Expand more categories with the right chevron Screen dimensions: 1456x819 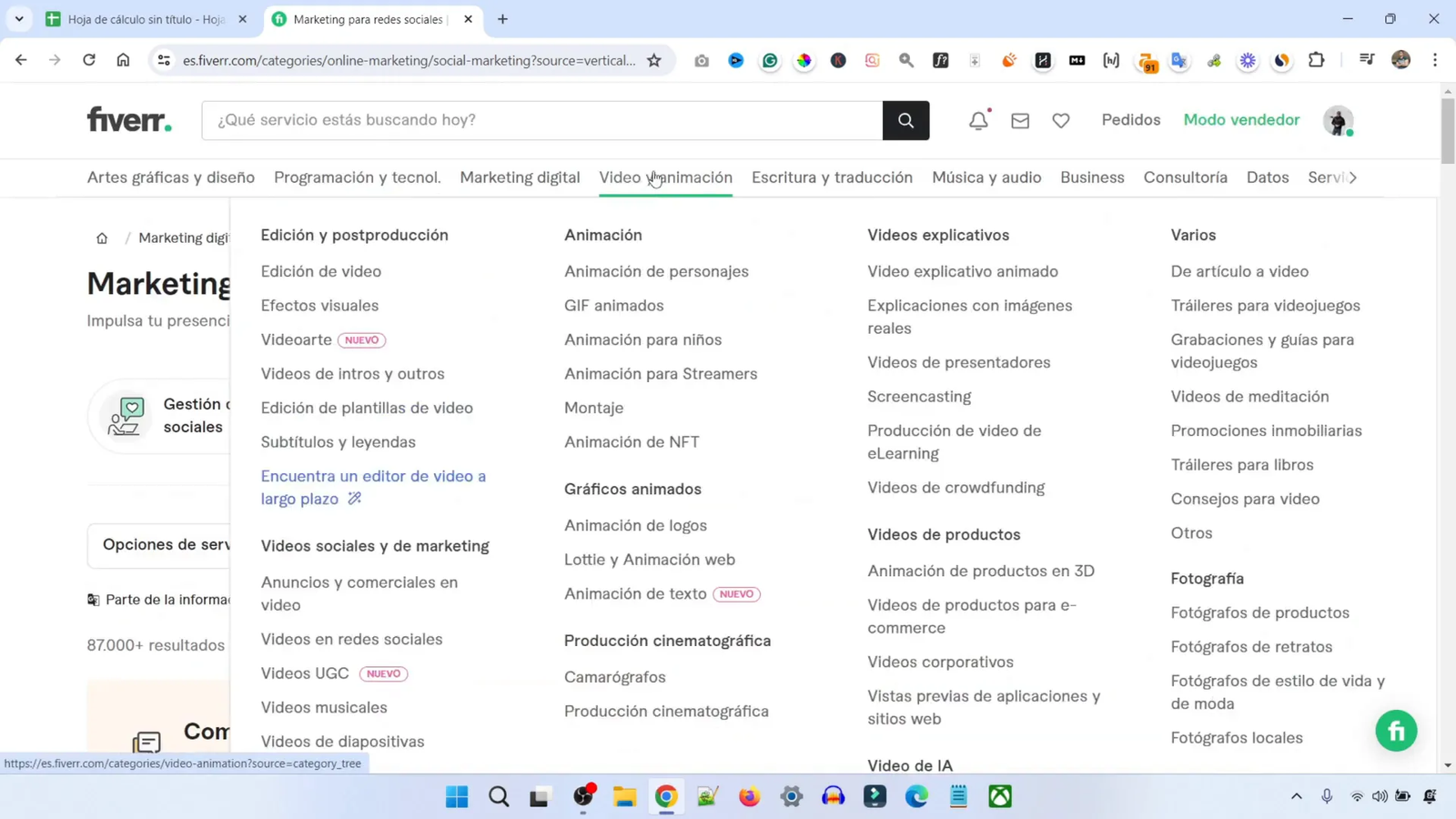pos(1353,178)
